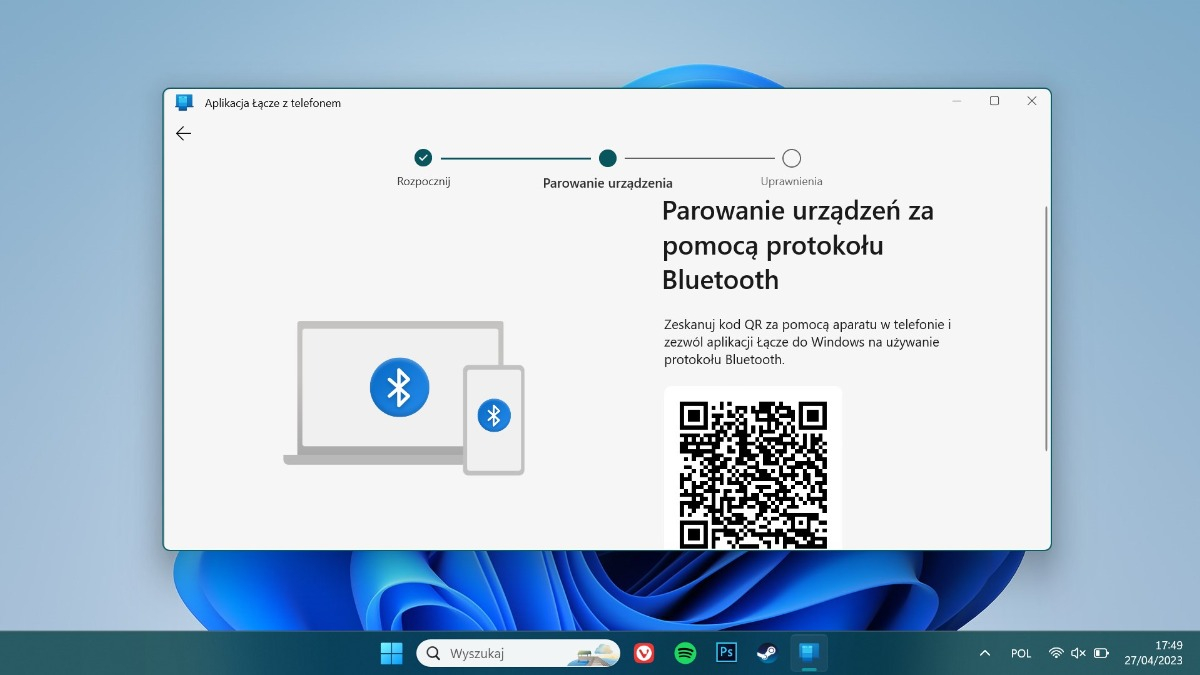Open Steam from the taskbar
This screenshot has height=675, width=1200.
pos(767,652)
